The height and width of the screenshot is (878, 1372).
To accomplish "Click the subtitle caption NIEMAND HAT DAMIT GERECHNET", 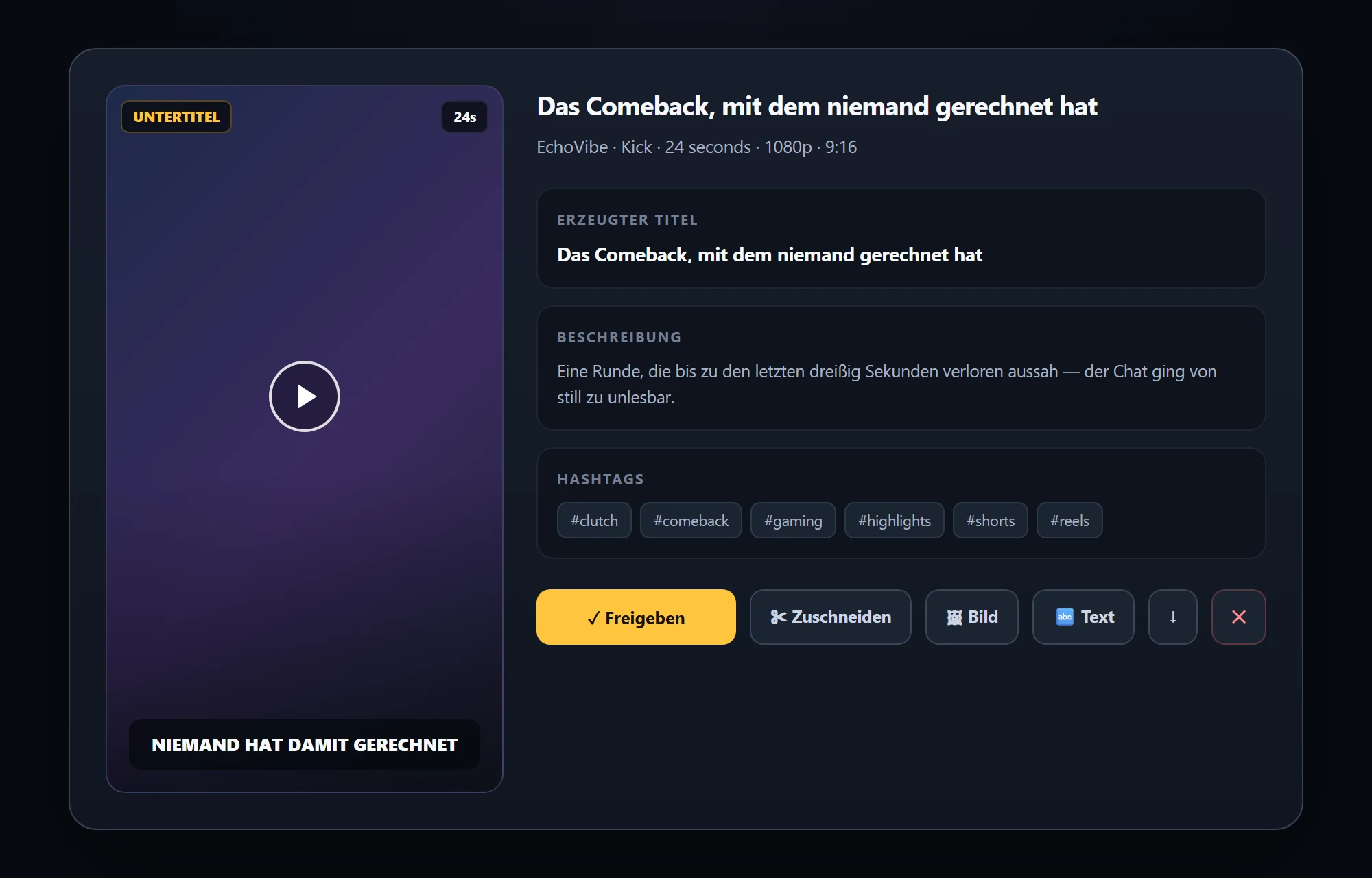I will click(305, 744).
